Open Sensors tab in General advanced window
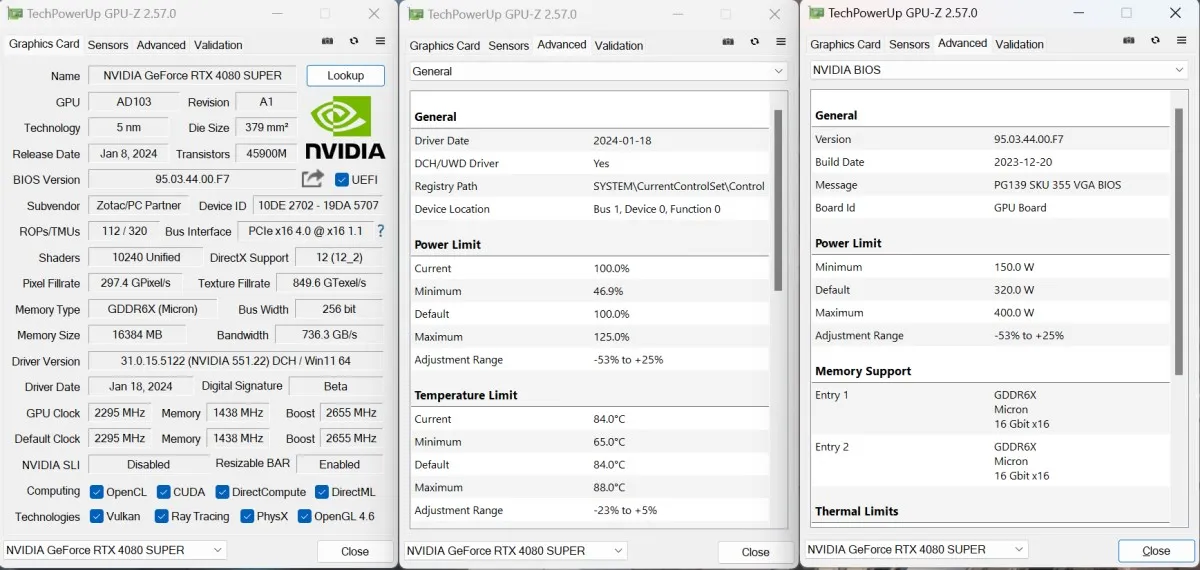The image size is (1200, 570). point(508,46)
